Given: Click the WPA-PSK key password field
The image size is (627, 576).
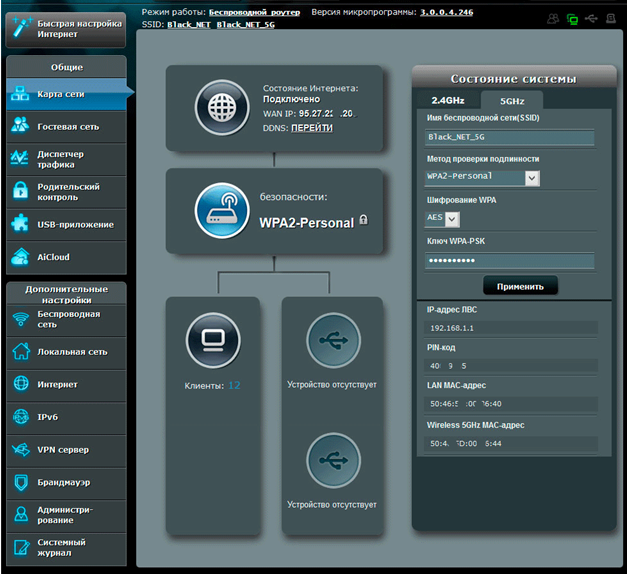Looking at the screenshot, I should (x=509, y=260).
